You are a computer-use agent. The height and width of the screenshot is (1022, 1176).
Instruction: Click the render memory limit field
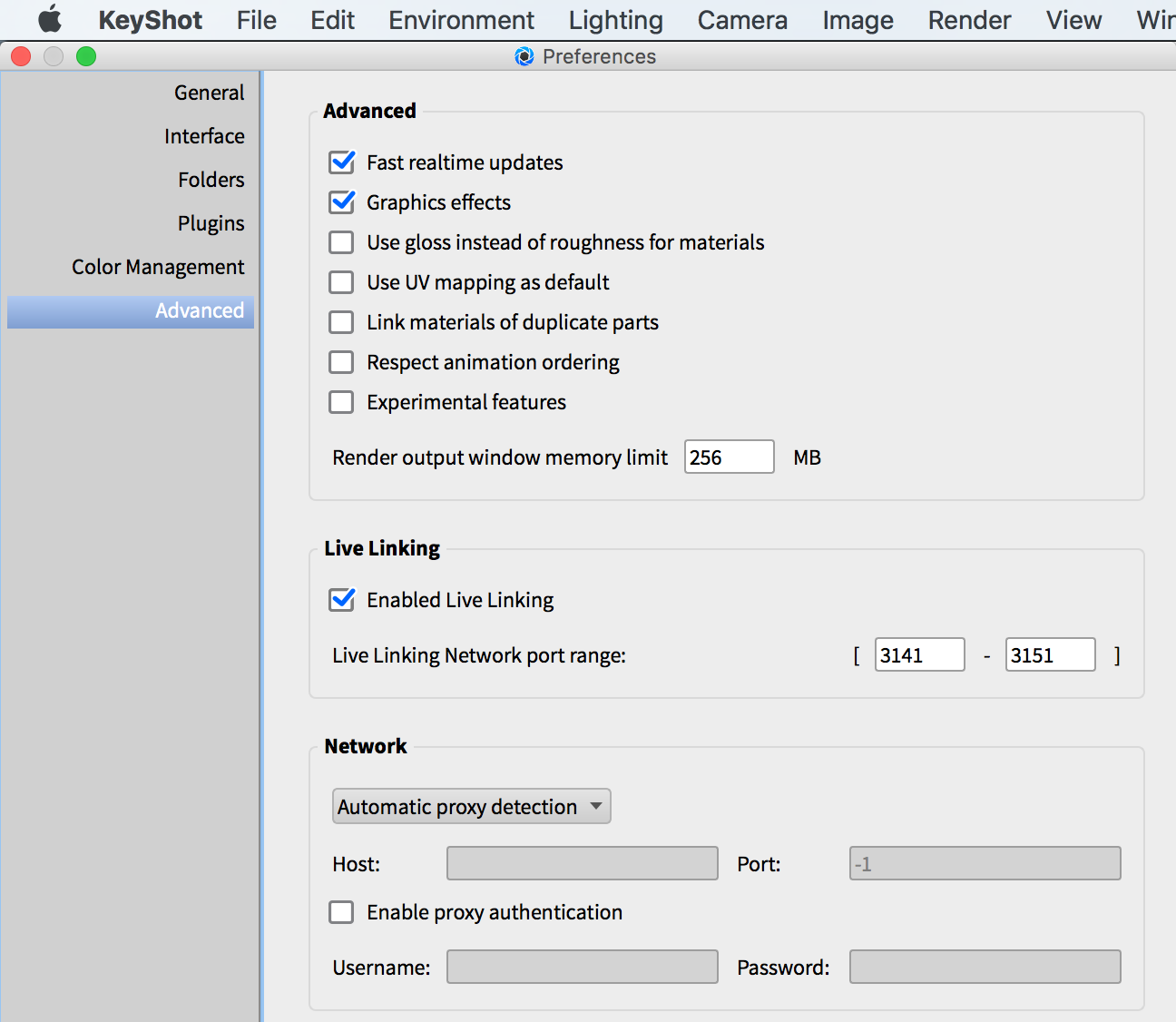click(729, 457)
